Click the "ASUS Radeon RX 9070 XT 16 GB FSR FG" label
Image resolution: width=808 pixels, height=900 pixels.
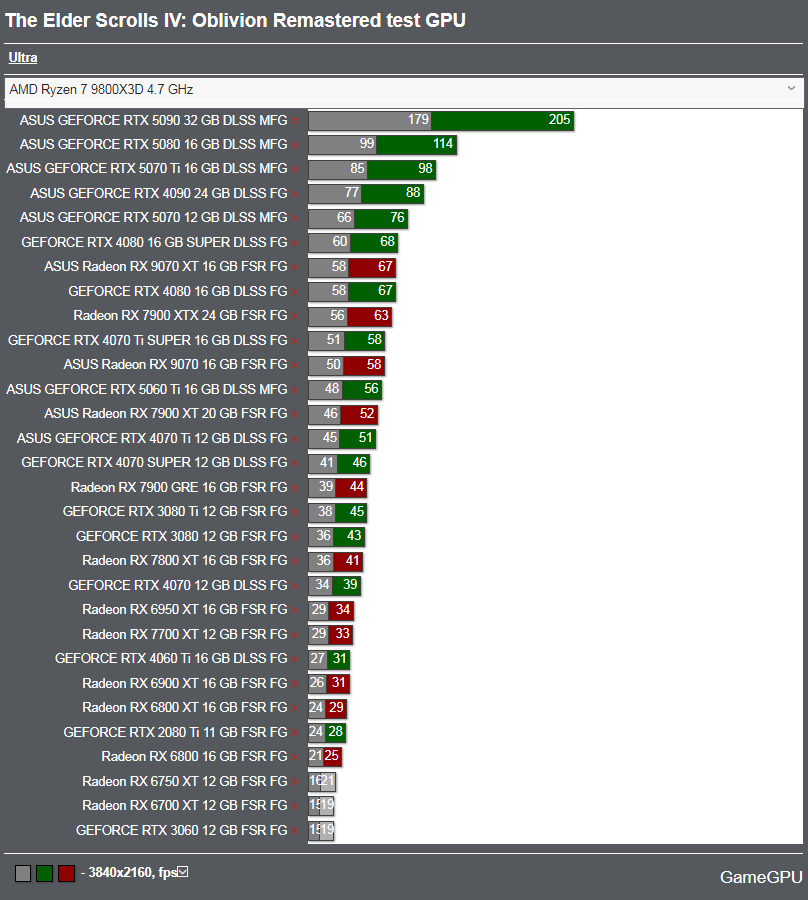pyautogui.click(x=166, y=267)
